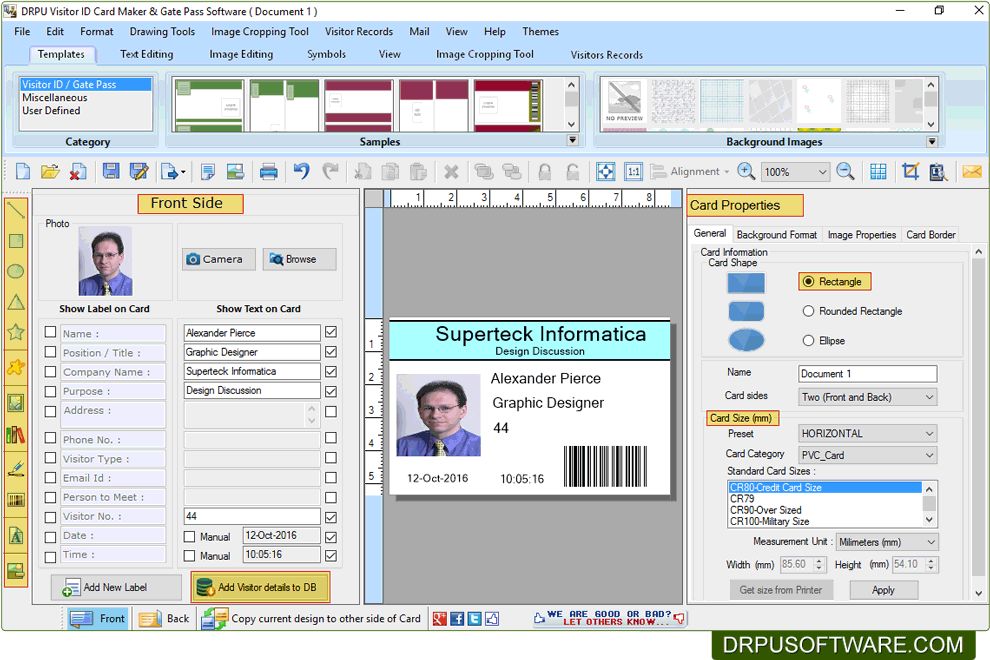The height and width of the screenshot is (660, 990).
Task: Check the Manual checkbox beside date 12-Oct-2016
Action: 189,536
